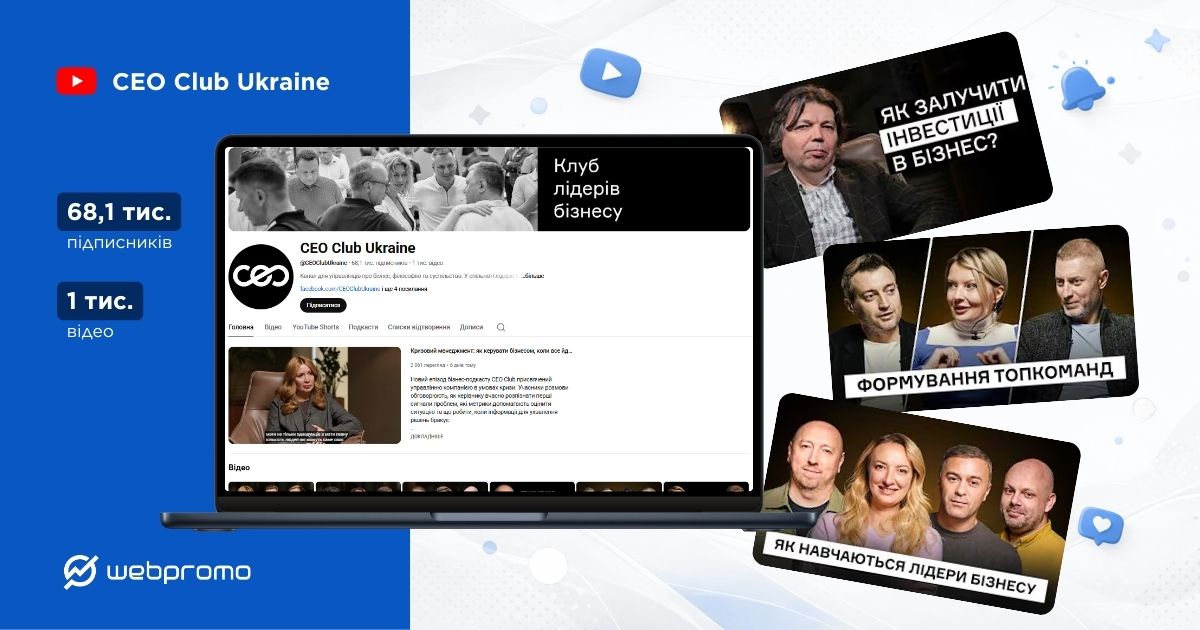Open the YouTube Shorts tab
Viewport: 1200px width, 630px height.
pyautogui.click(x=315, y=327)
